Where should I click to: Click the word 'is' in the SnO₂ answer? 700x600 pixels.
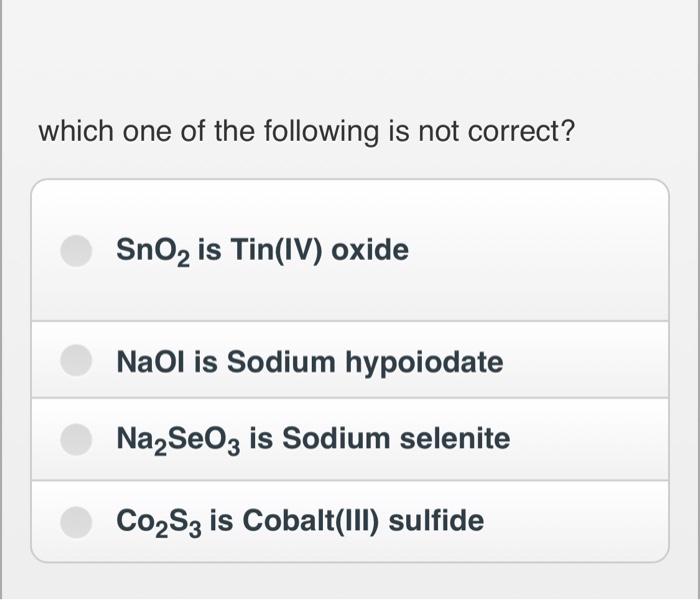(208, 249)
